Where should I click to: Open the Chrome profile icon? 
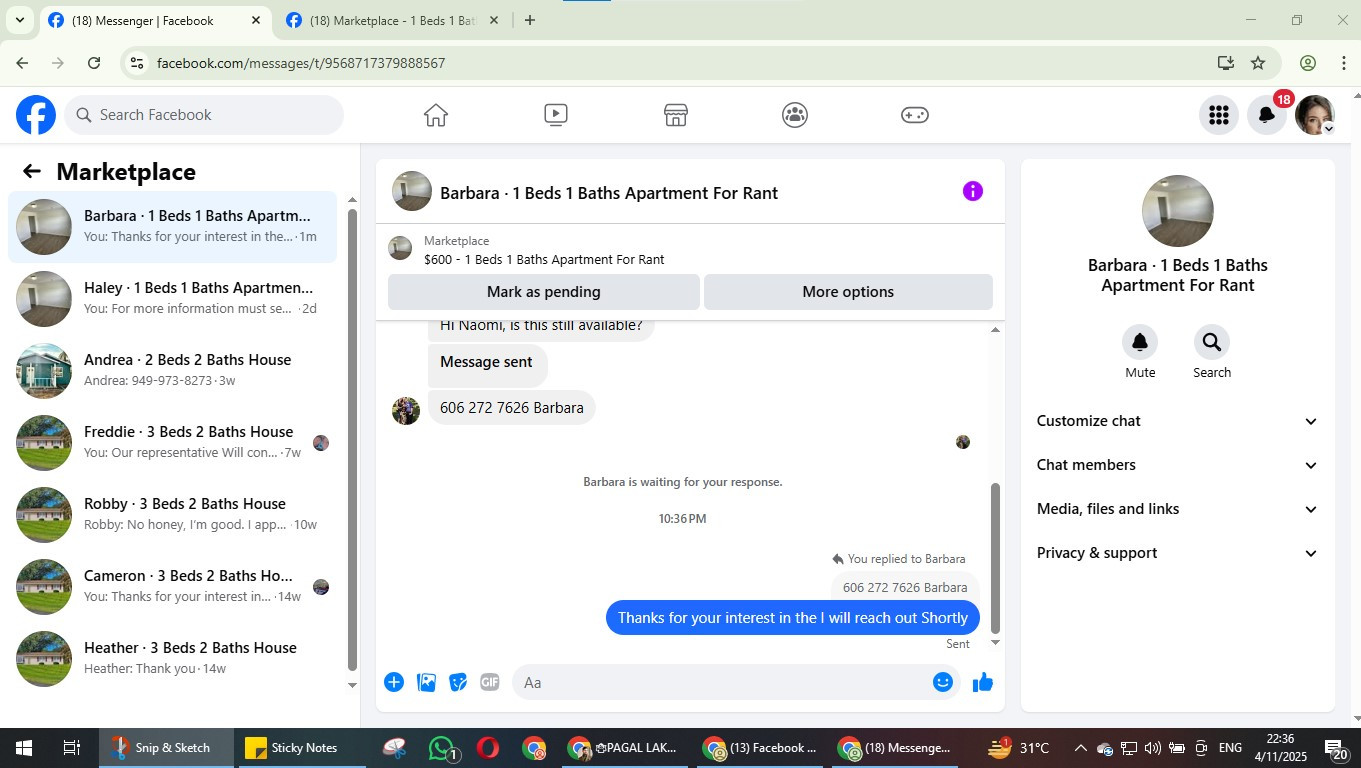click(1307, 63)
